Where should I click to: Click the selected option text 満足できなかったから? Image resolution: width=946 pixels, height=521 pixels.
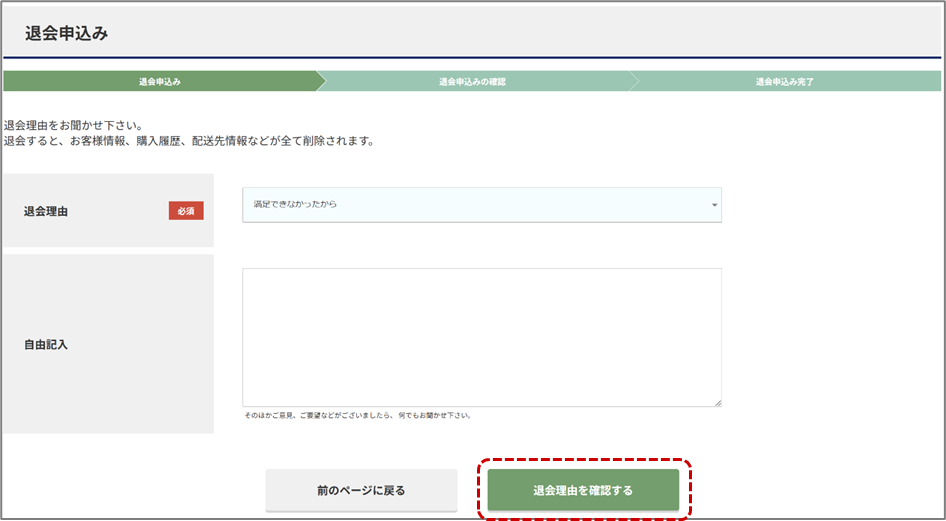pos(297,204)
